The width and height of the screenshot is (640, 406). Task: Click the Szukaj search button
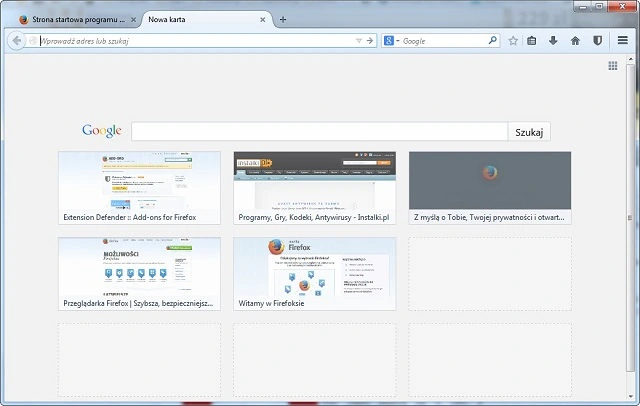pyautogui.click(x=529, y=132)
